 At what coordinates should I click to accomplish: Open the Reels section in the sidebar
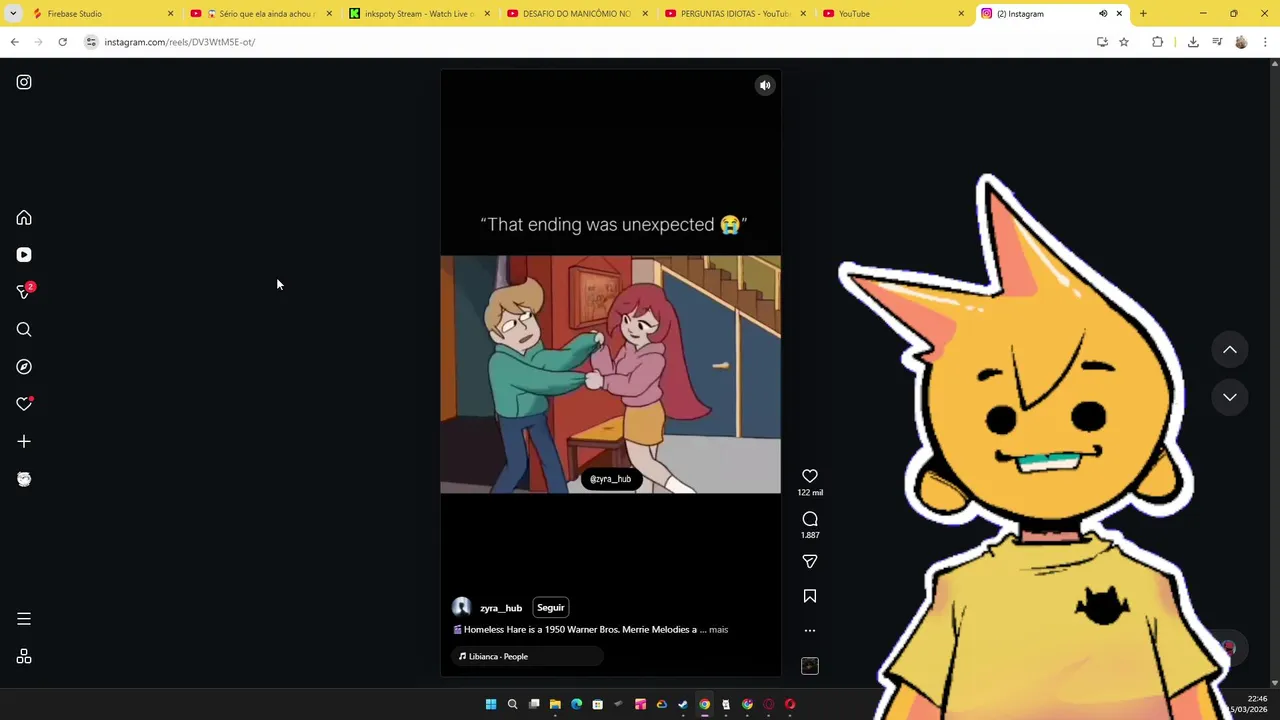[24, 255]
